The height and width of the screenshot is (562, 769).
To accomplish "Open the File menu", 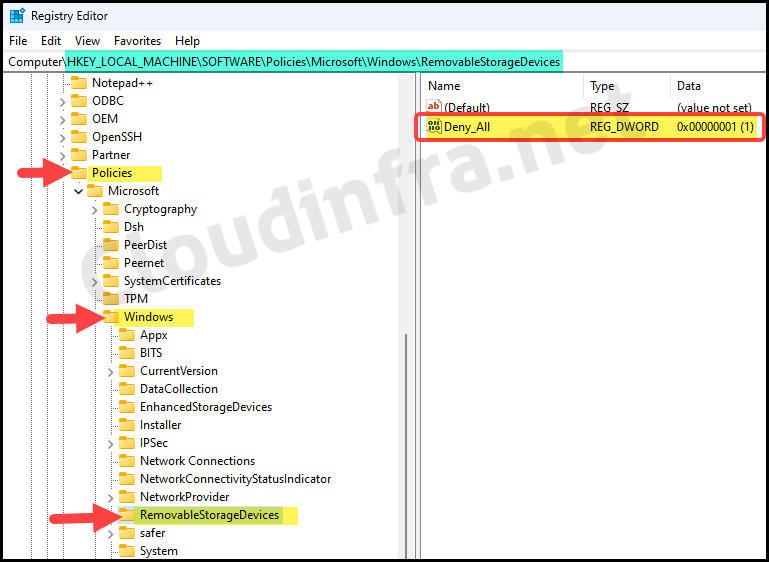I will 18,41.
